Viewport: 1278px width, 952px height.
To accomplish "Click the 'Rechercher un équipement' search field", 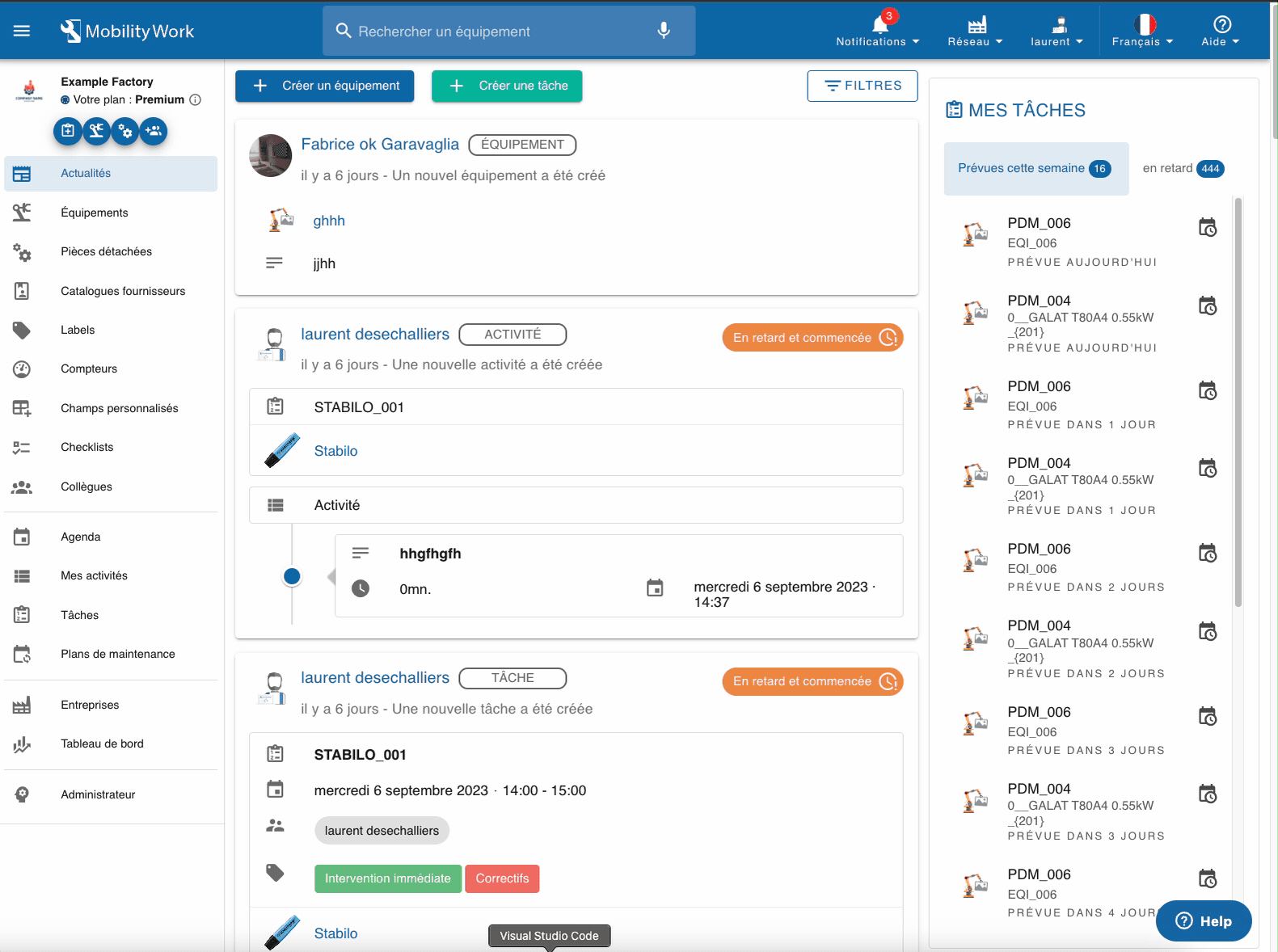I will (493, 31).
